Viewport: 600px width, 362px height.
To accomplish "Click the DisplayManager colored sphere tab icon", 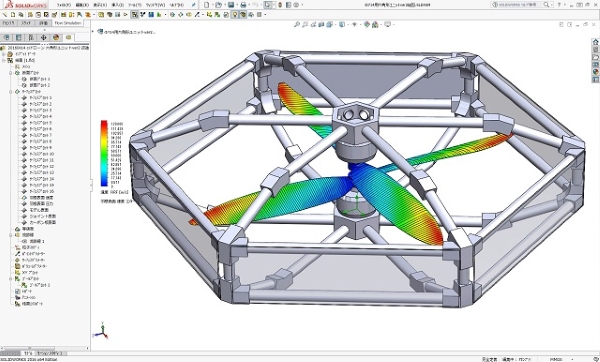I will click(x=56, y=37).
